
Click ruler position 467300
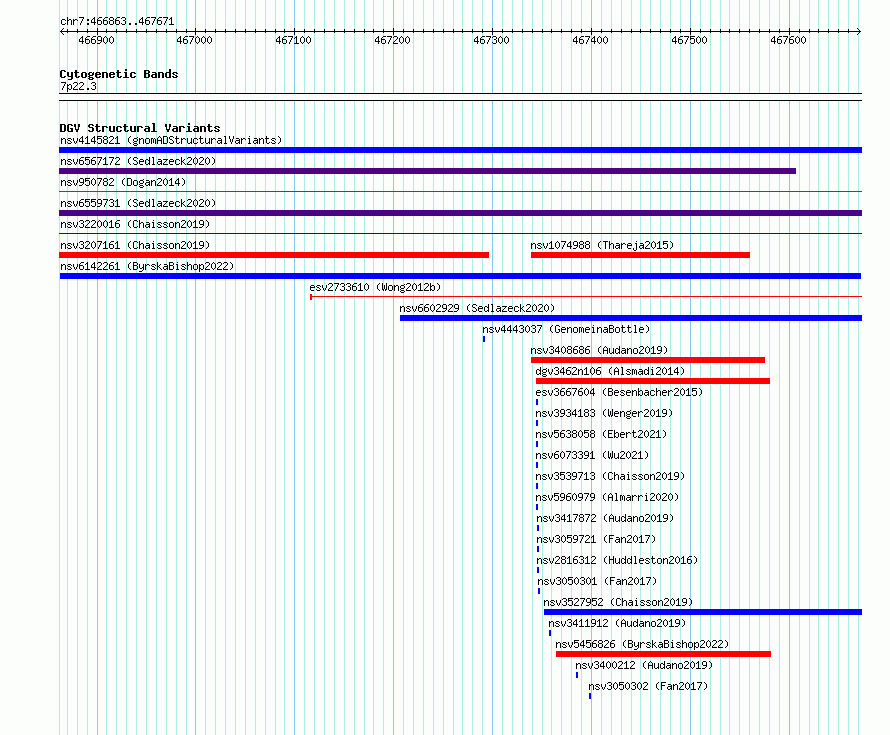[x=492, y=40]
